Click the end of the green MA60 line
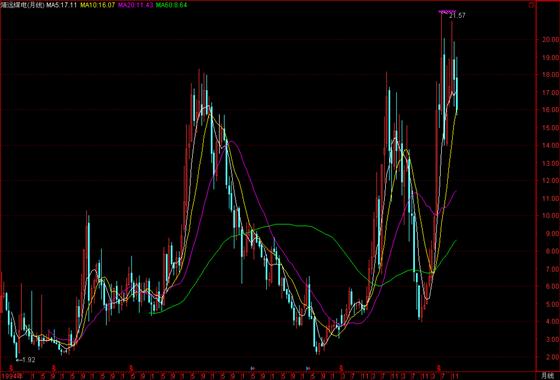This screenshot has height=380, width=560. (x=456, y=241)
